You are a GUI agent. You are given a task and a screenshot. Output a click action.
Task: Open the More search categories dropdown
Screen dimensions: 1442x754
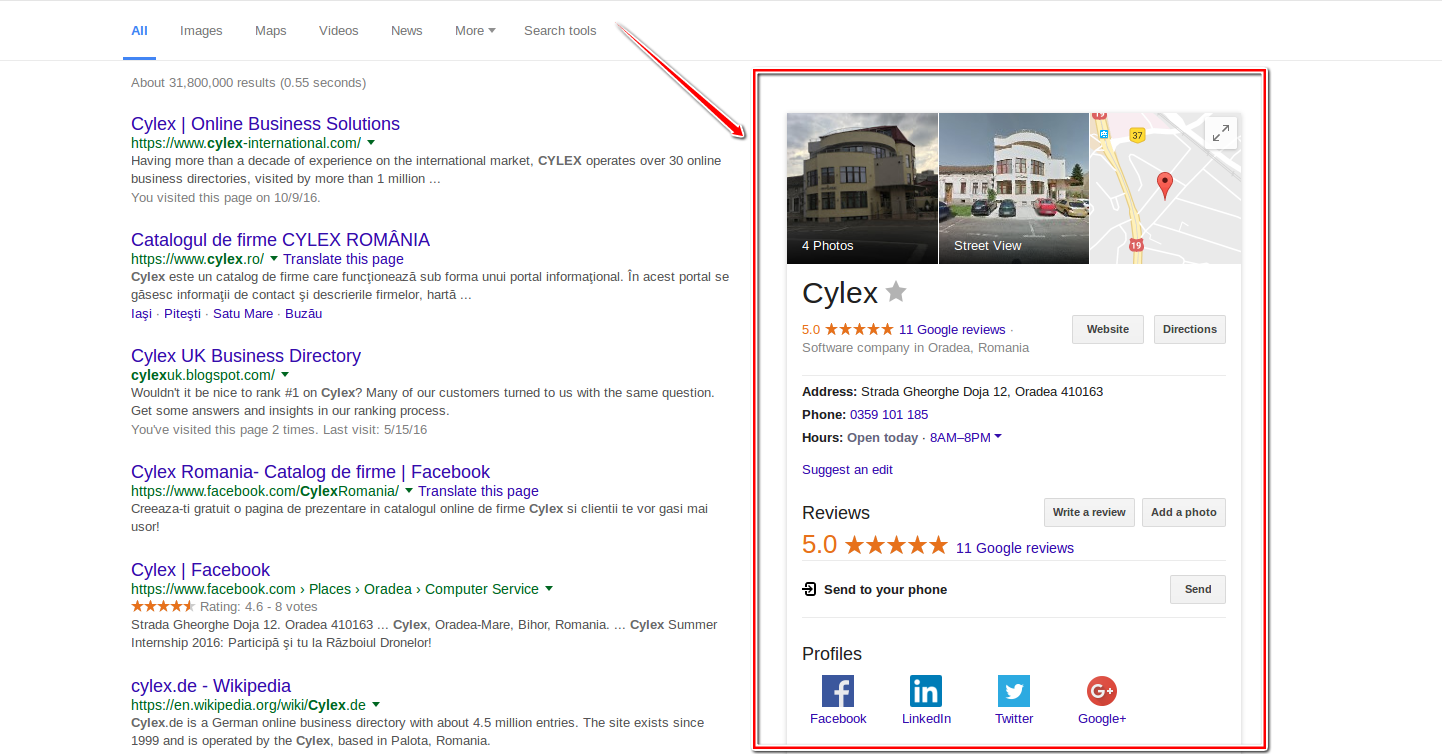474,30
